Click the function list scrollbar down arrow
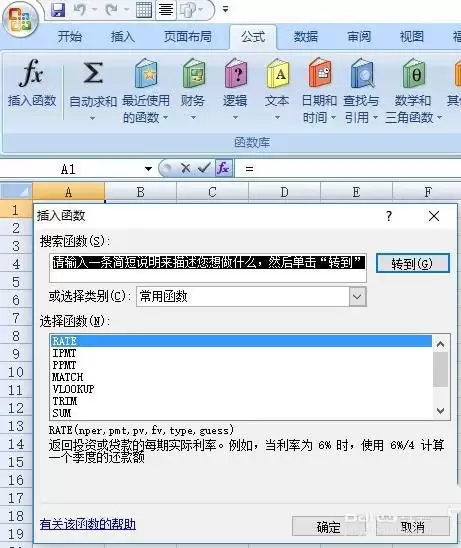Image resolution: width=461 pixels, height=548 pixels. 440,411
